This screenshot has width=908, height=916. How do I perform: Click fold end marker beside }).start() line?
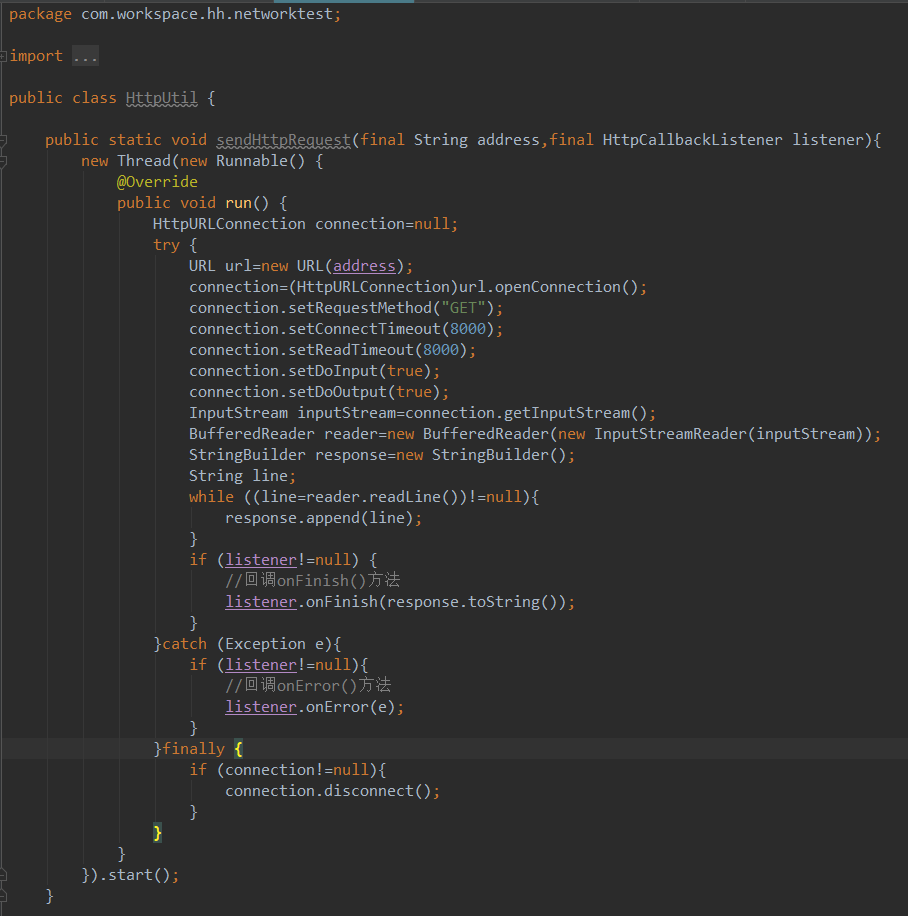coord(3,875)
